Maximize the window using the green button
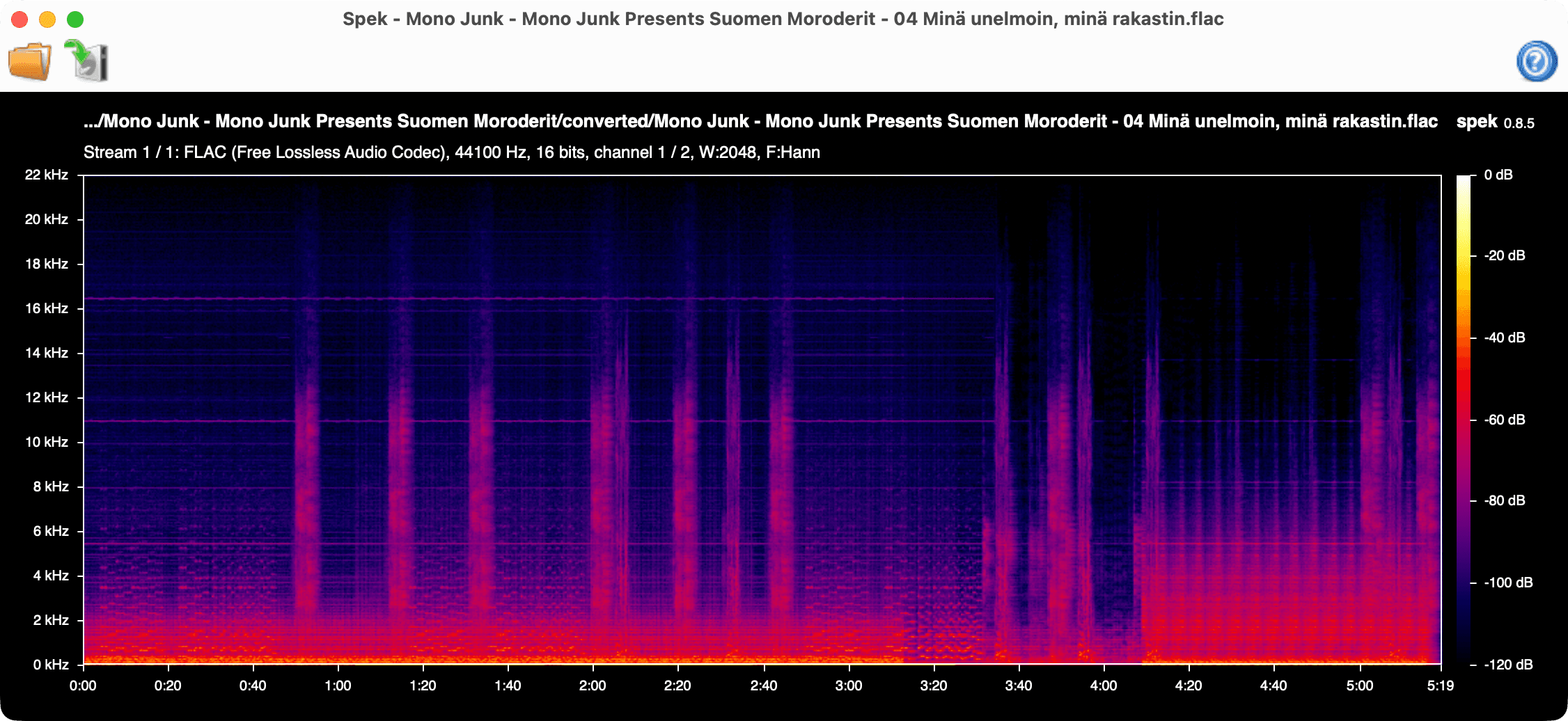The height and width of the screenshot is (721, 1568). click(75, 19)
